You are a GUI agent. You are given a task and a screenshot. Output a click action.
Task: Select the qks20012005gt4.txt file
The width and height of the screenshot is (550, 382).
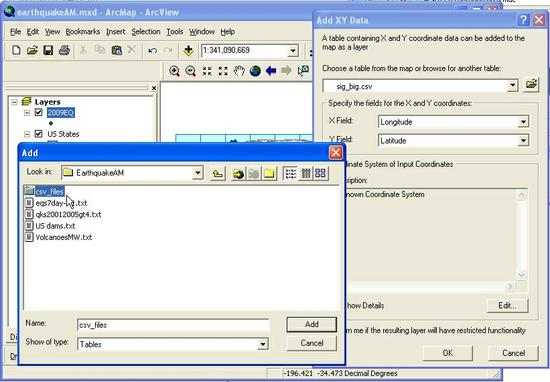tap(63, 214)
